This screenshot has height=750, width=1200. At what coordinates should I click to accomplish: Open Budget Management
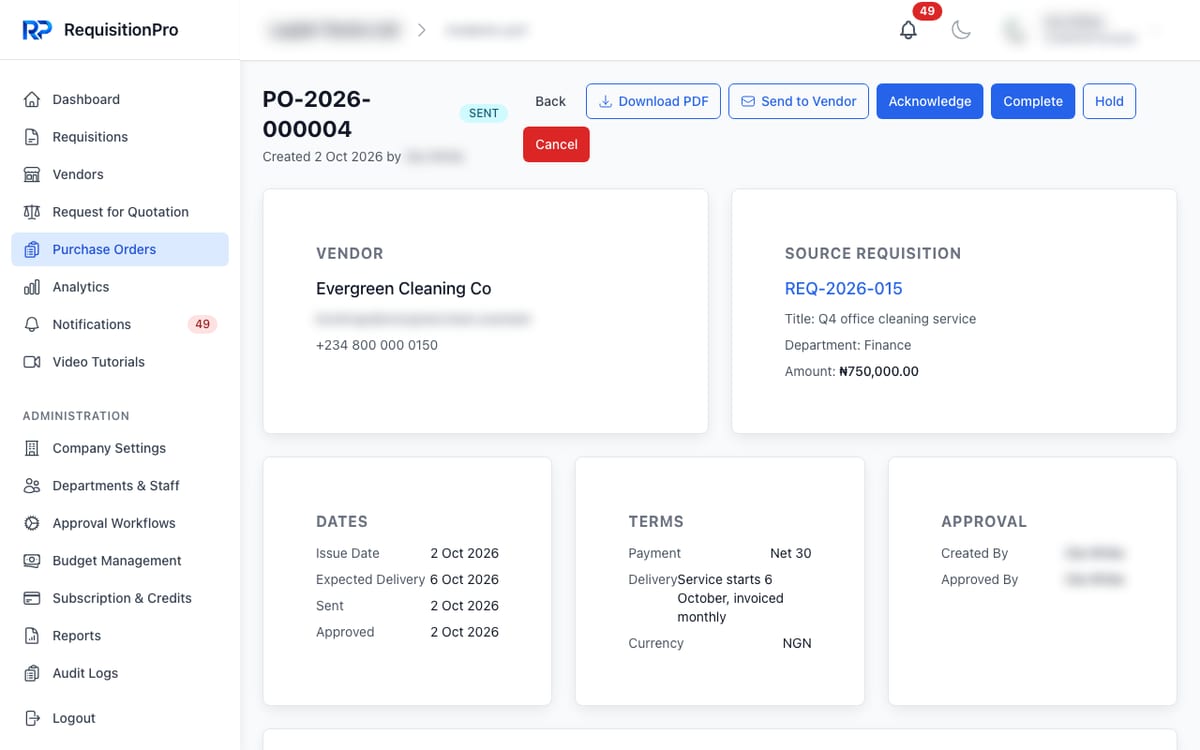[120, 561]
